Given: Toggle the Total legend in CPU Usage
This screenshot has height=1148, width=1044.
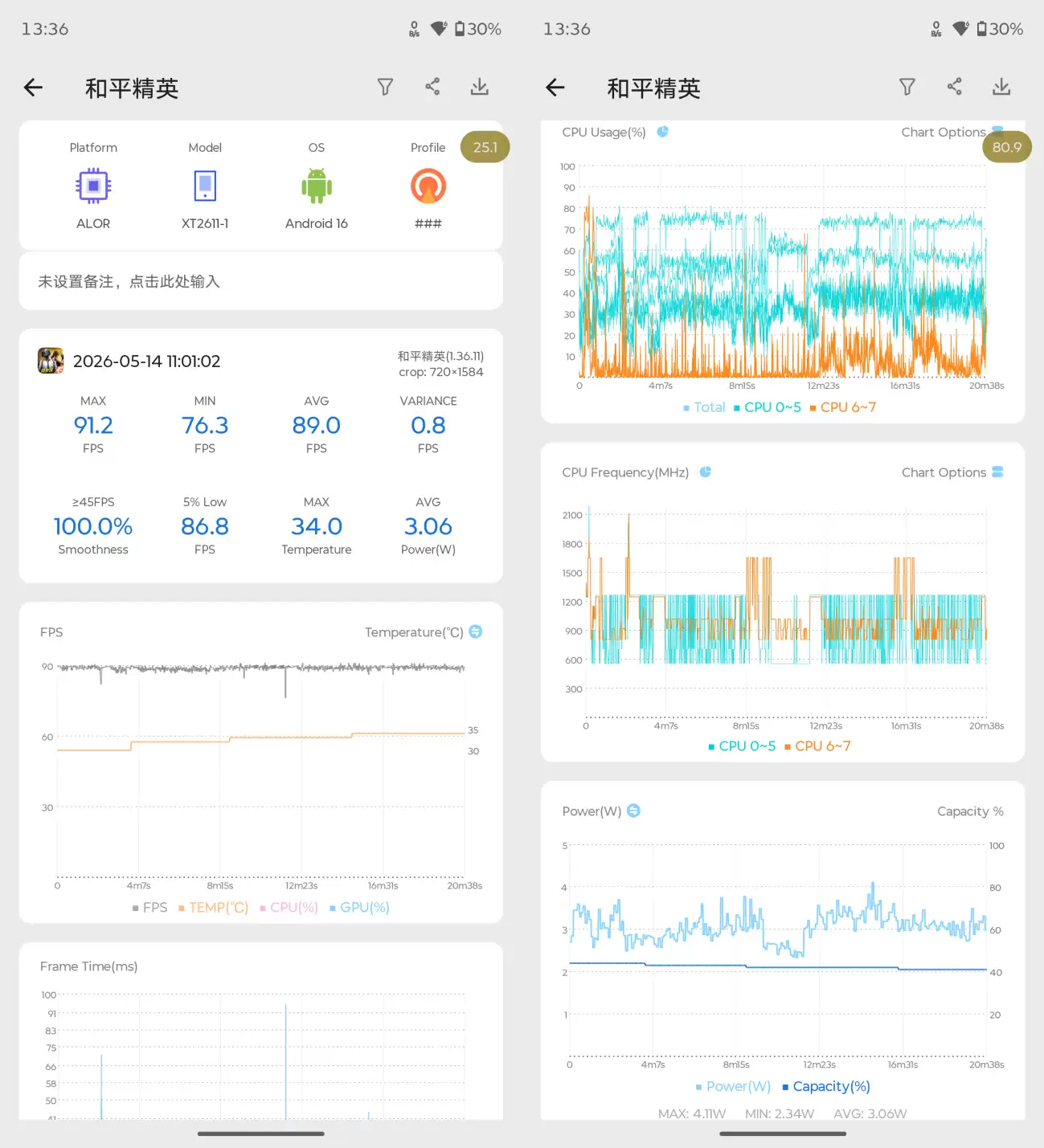Looking at the screenshot, I should click(x=705, y=407).
